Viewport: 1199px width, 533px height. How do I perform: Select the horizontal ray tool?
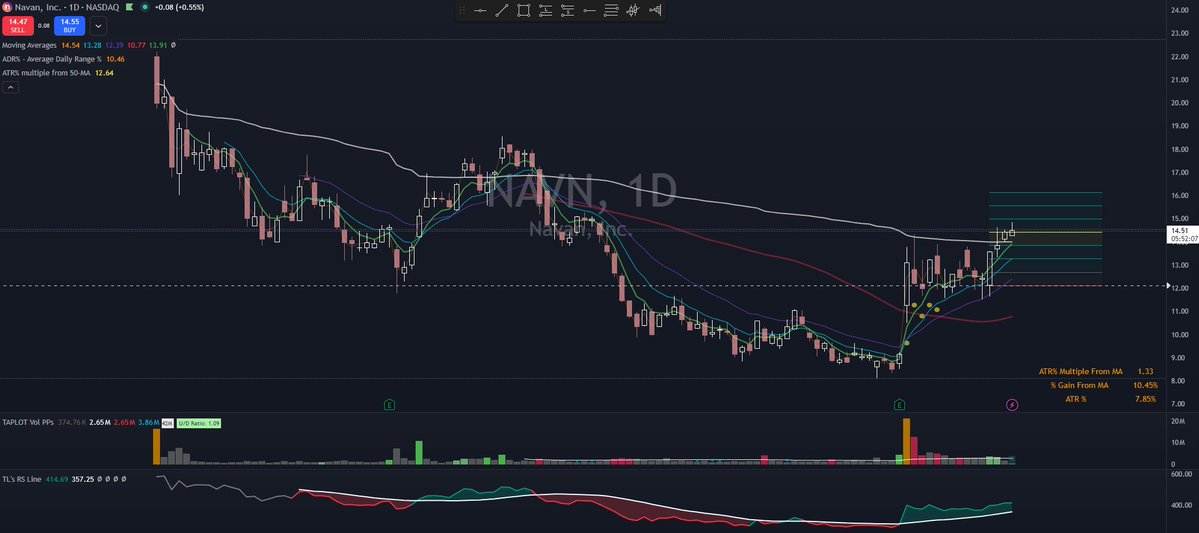(590, 11)
